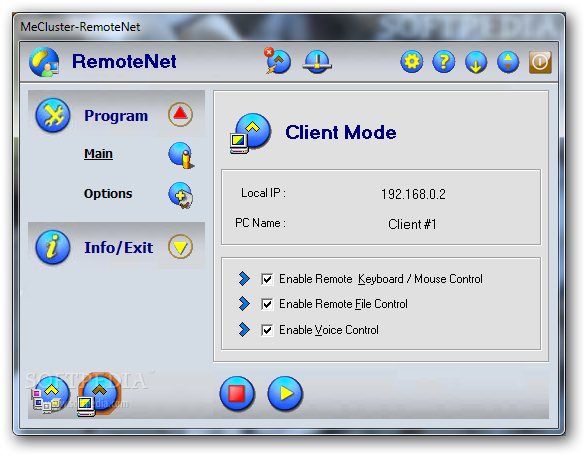This screenshot has width=586, height=456.
Task: Click the down arrow globe icon in header
Action: click(476, 62)
